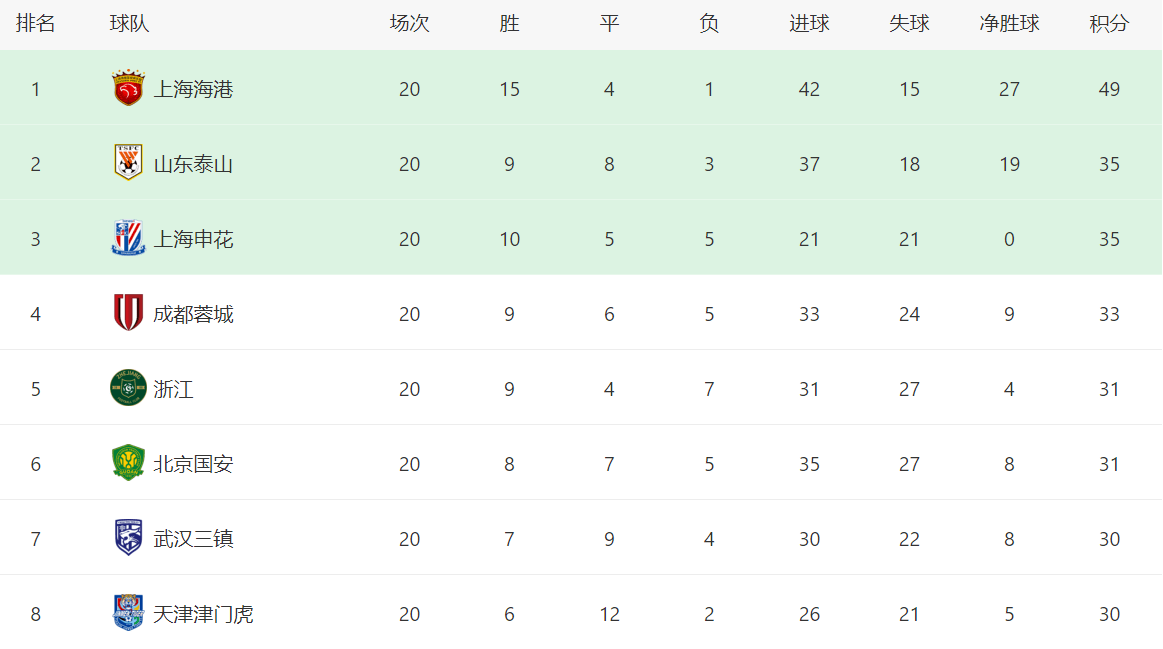
Task: Click the Beijing Guoan (北京国安) green crest
Action: [x=128, y=463]
